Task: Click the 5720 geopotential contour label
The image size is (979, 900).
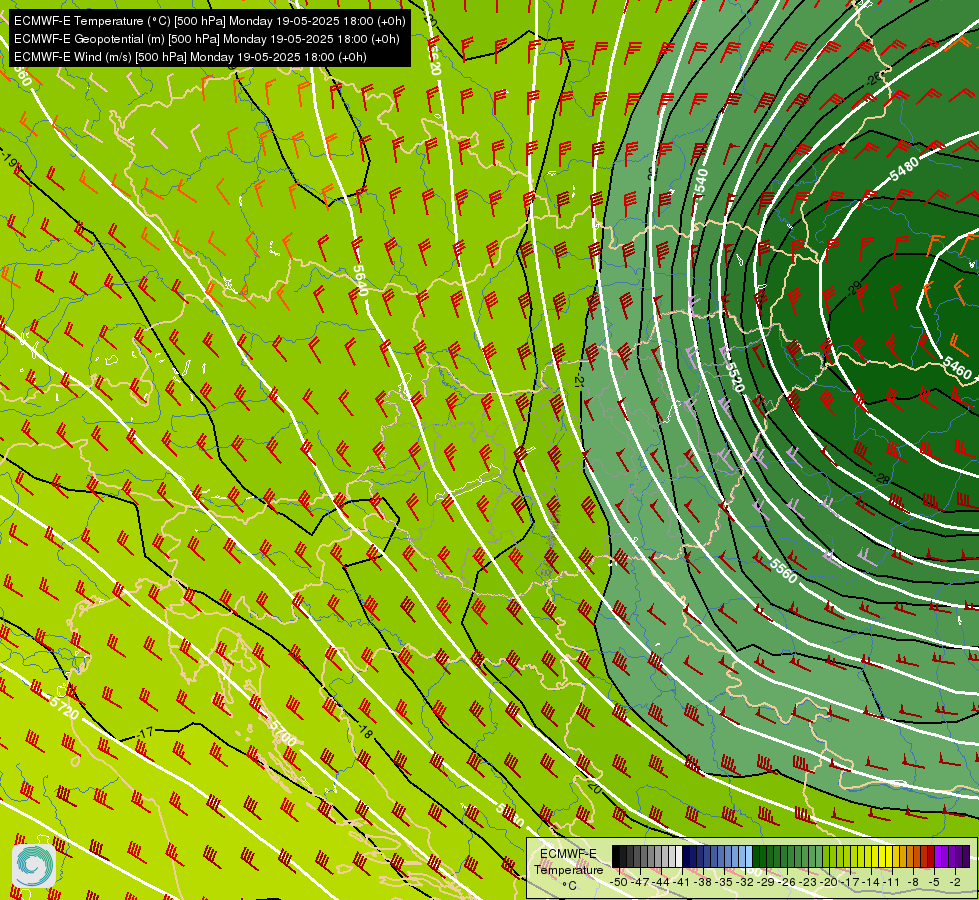Action: [64, 708]
